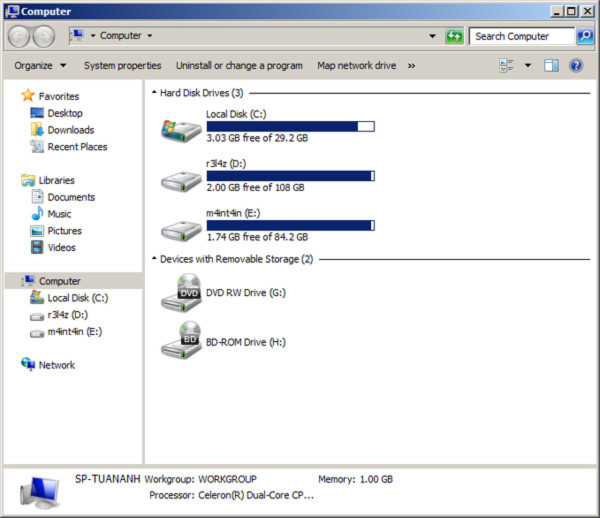Image resolution: width=600 pixels, height=518 pixels.
Task: Click the Libraries folder icon
Action: (28, 180)
